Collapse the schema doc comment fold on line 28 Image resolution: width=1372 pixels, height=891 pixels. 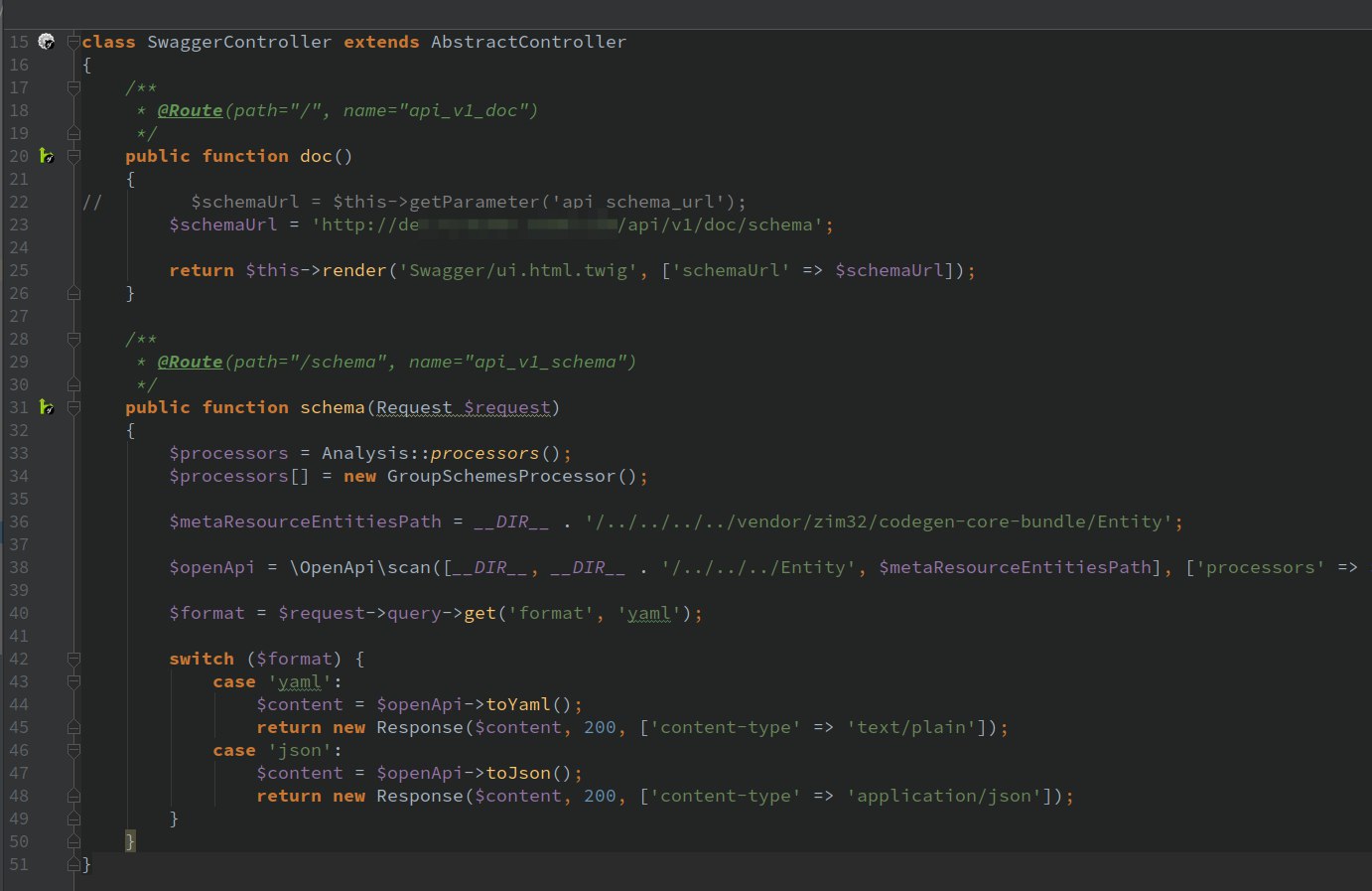click(73, 339)
